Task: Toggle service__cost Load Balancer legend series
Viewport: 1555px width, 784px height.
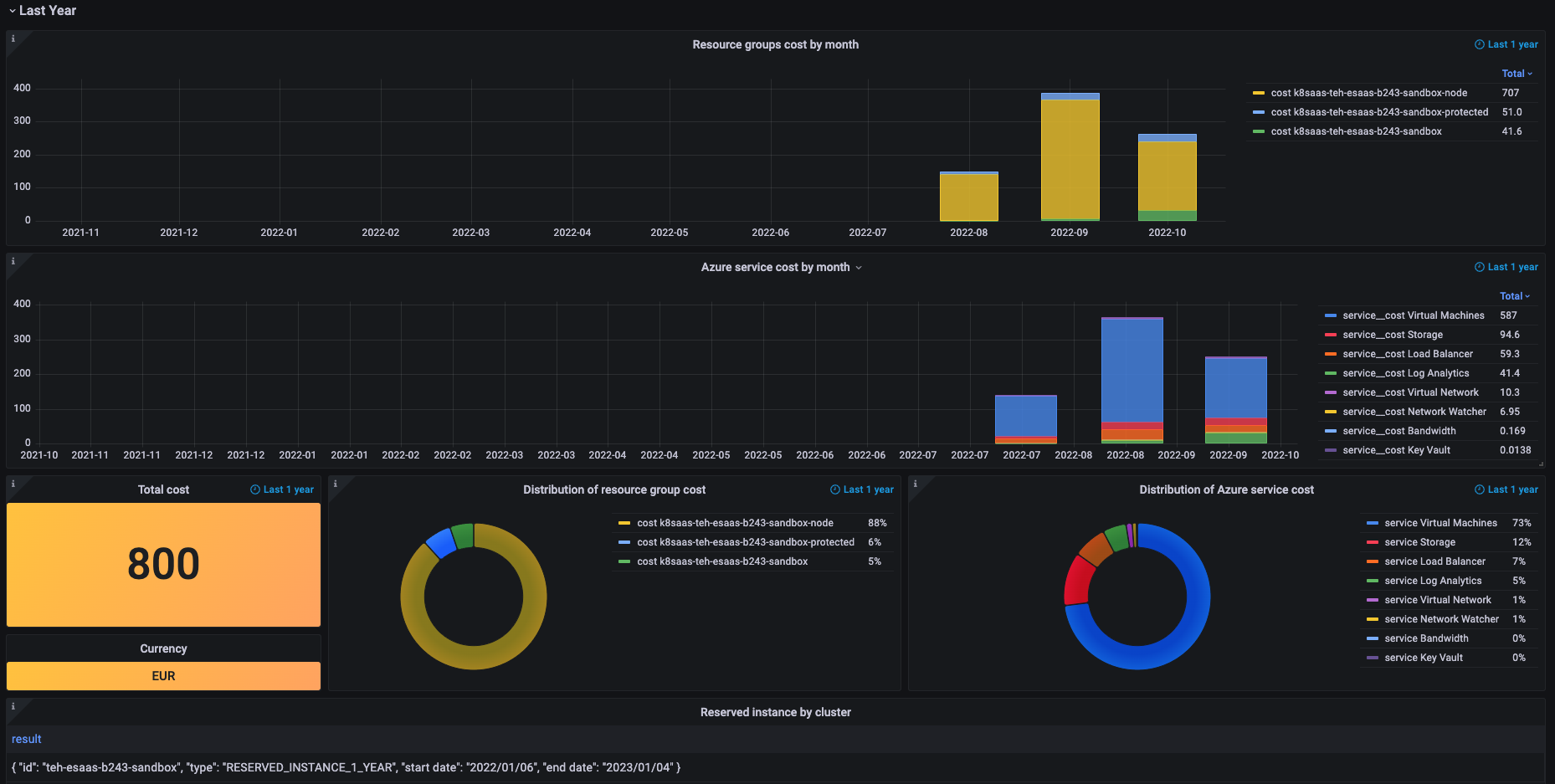Action: tap(1407, 354)
